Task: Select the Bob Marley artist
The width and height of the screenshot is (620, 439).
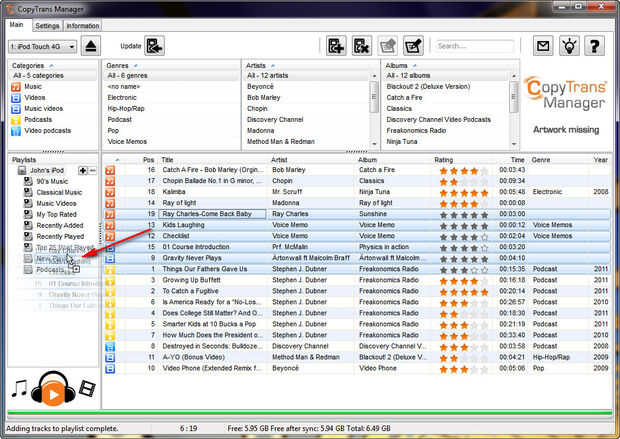Action: 263,98
